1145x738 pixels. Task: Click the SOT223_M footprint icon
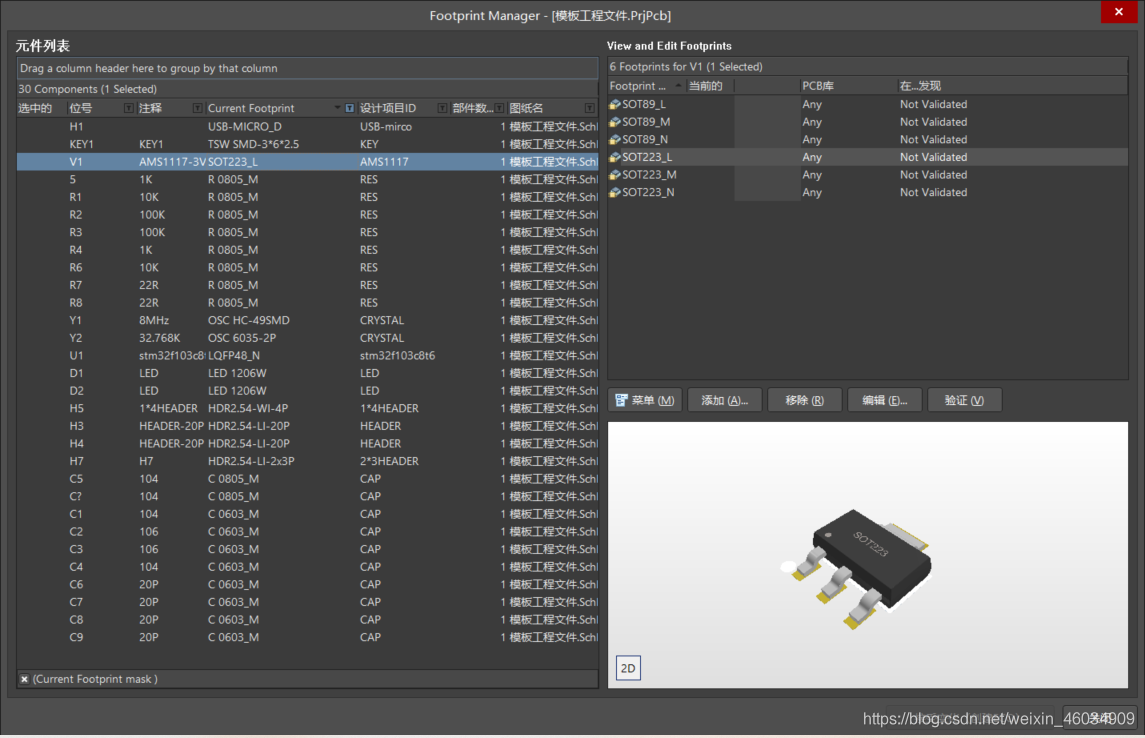[x=615, y=175]
